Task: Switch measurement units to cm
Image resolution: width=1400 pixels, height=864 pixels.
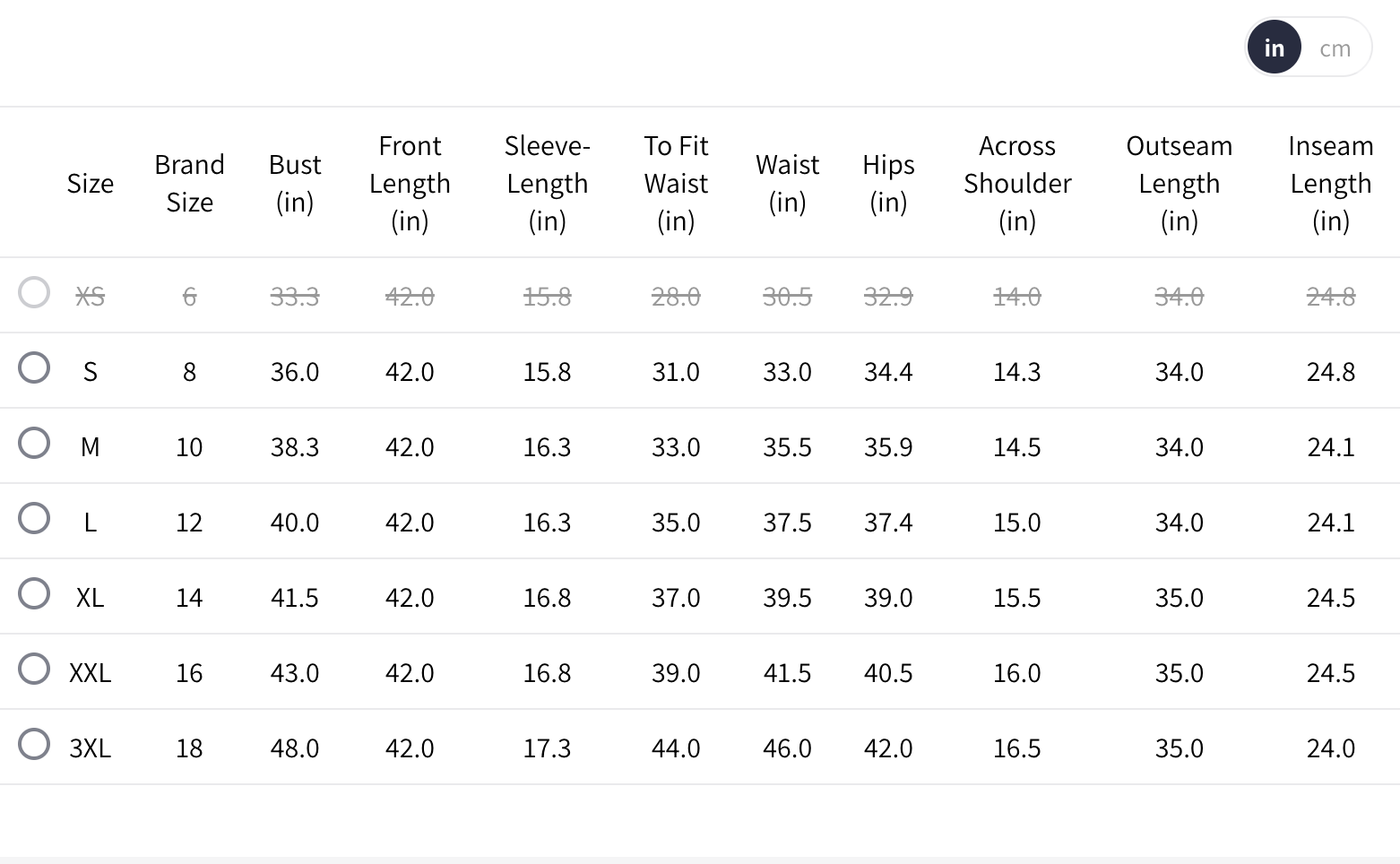Action: coord(1335,48)
